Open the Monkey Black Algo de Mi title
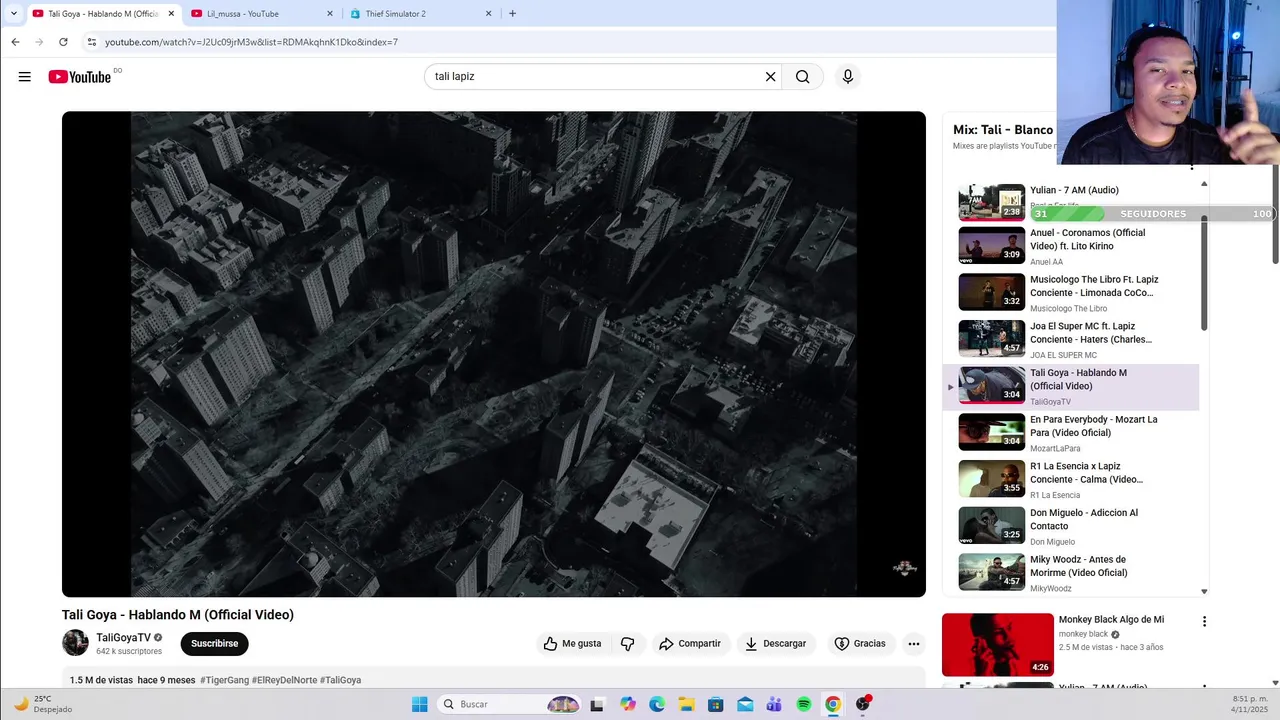Image resolution: width=1280 pixels, height=720 pixels. click(x=1111, y=620)
